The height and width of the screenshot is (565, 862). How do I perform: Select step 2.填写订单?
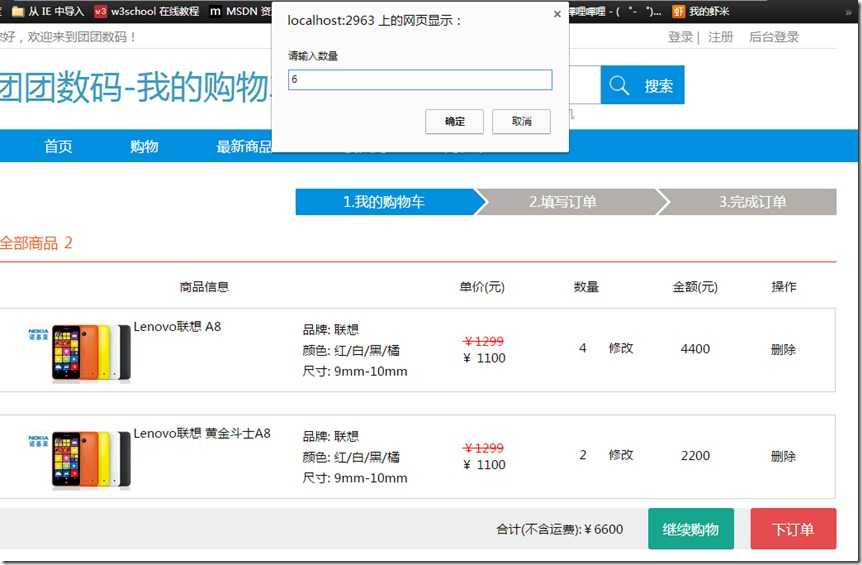[x=567, y=202]
